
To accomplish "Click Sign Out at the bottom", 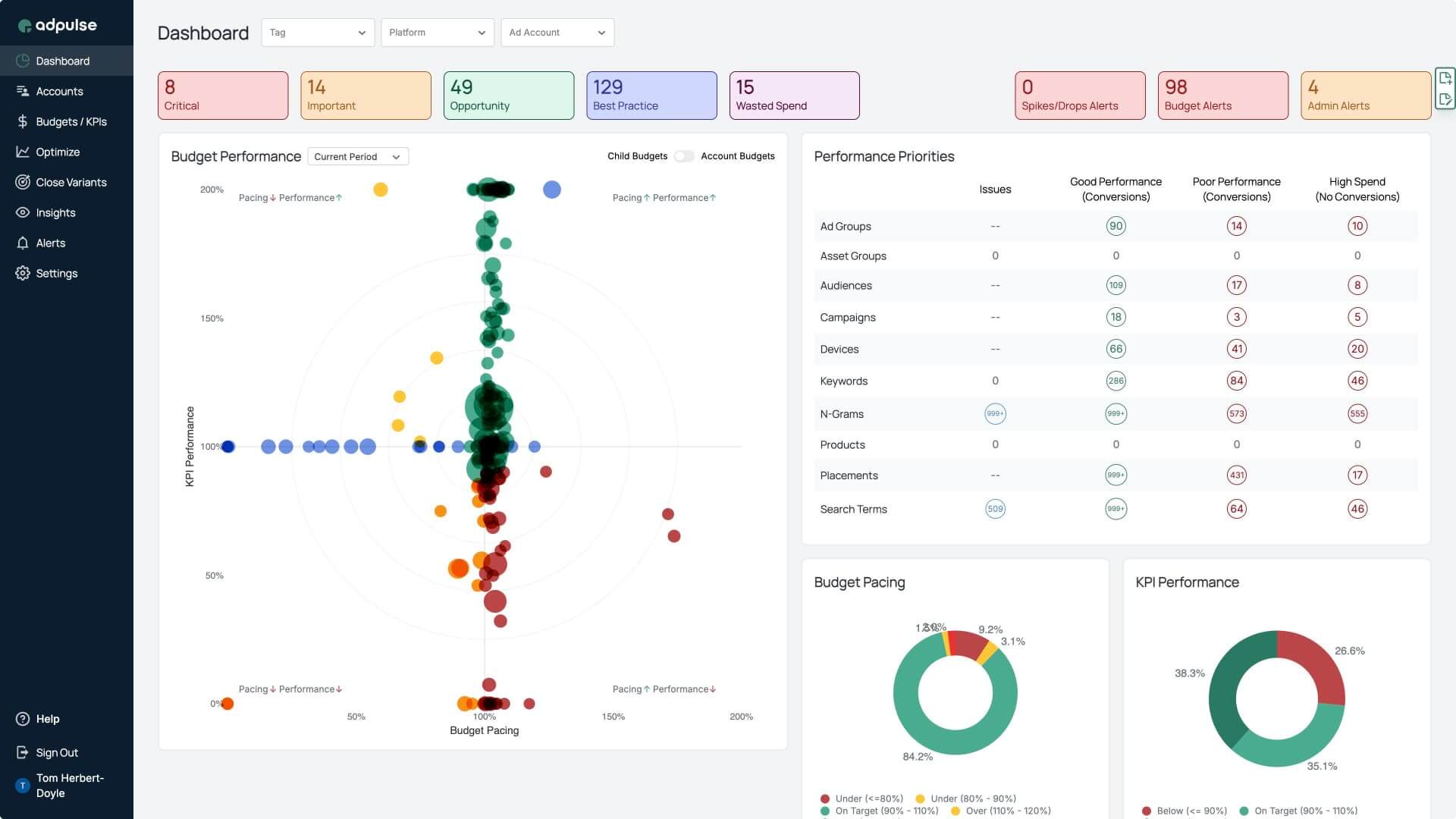I will pyautogui.click(x=57, y=752).
